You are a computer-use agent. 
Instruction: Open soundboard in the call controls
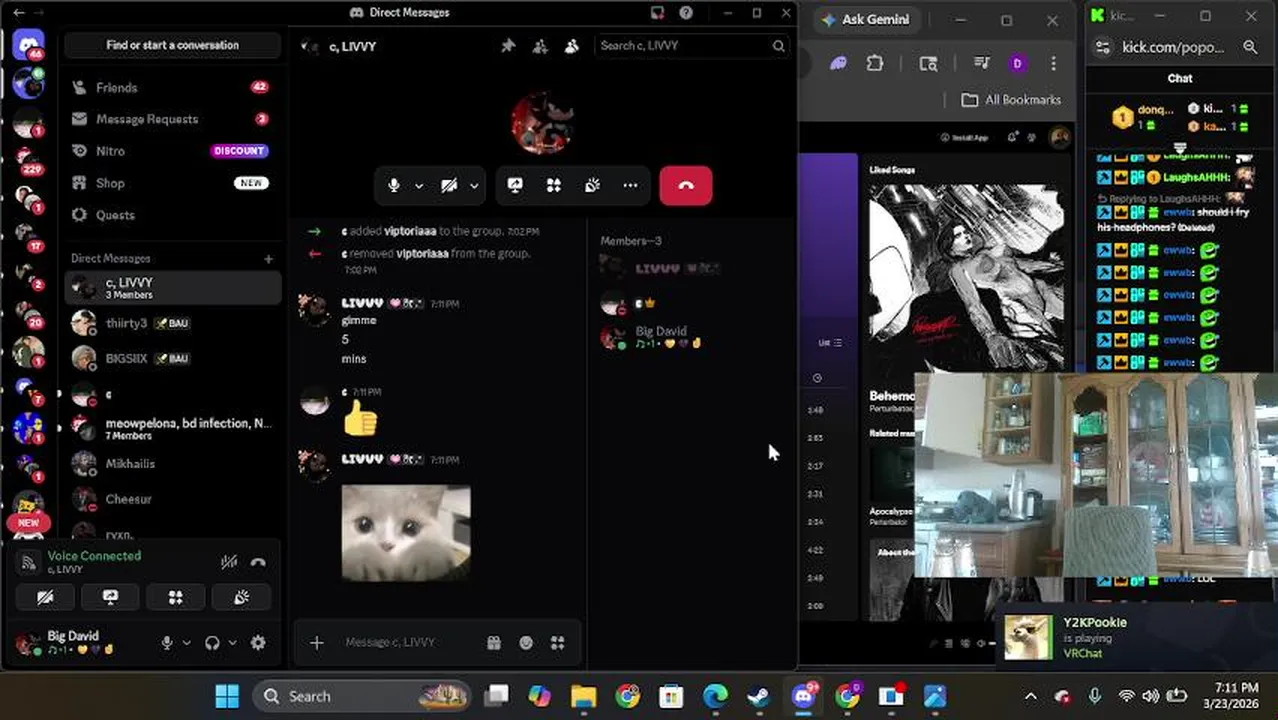point(592,185)
